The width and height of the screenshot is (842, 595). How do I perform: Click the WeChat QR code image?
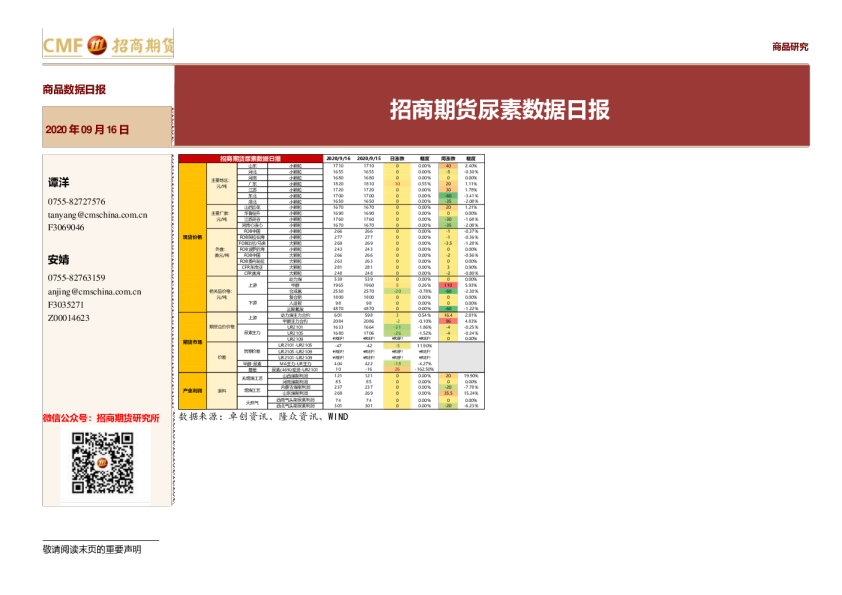(103, 463)
